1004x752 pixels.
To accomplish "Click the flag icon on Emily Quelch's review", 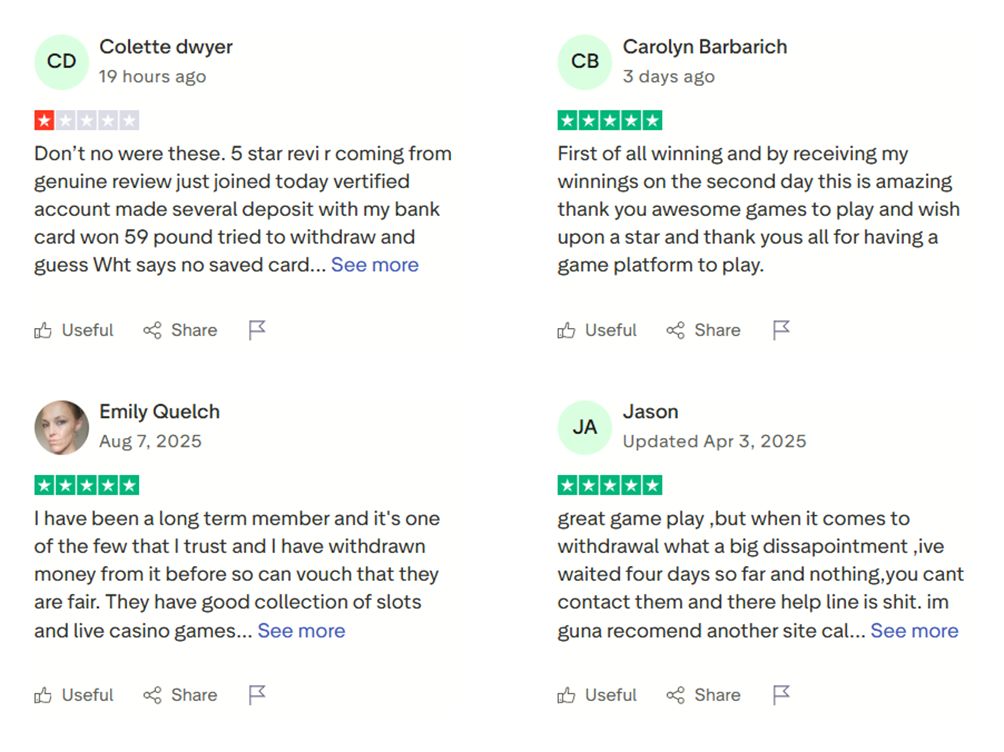I will (x=256, y=694).
